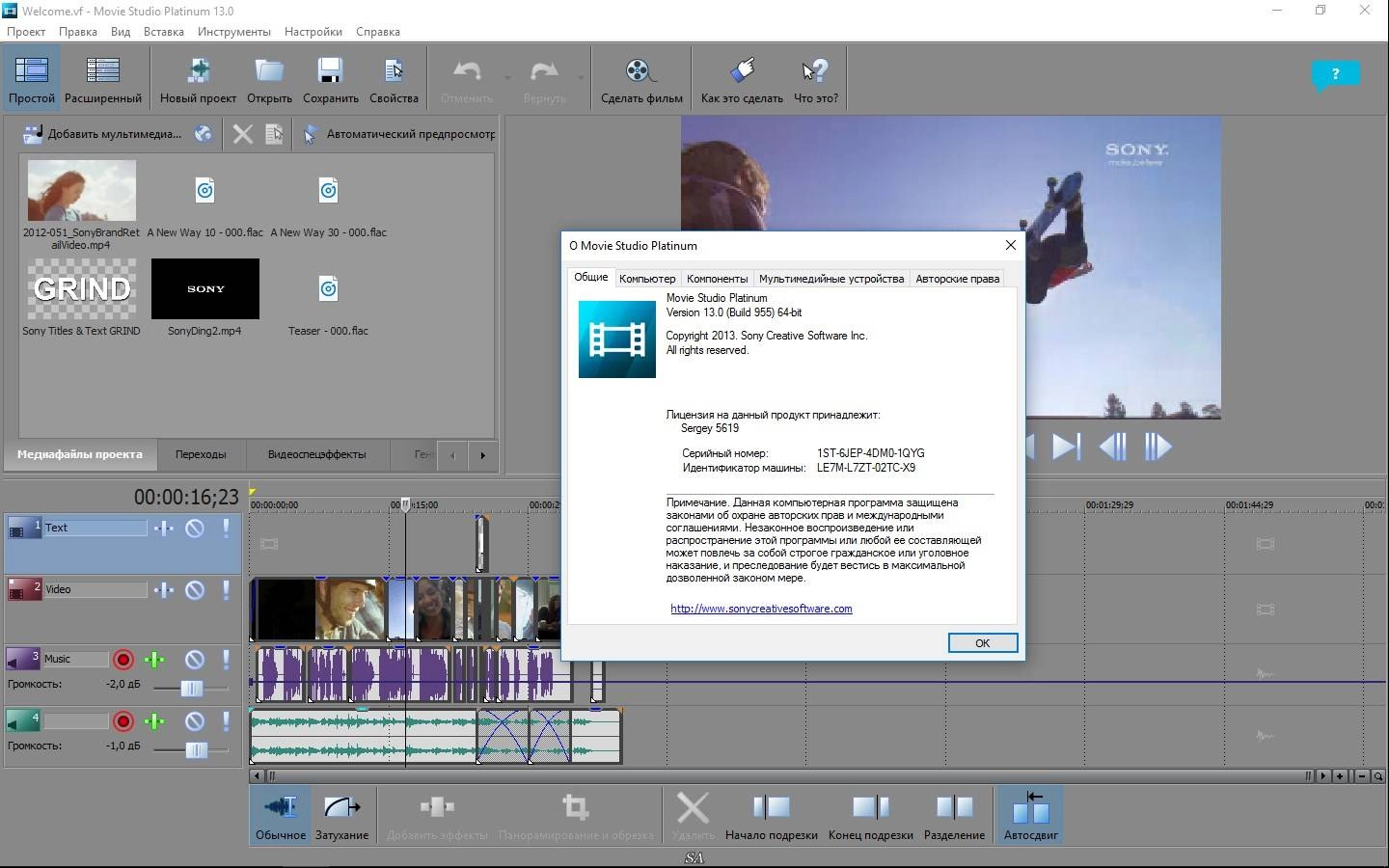Screen dimensions: 1389x868
Task: Open Авторские права tab
Action: [957, 279]
